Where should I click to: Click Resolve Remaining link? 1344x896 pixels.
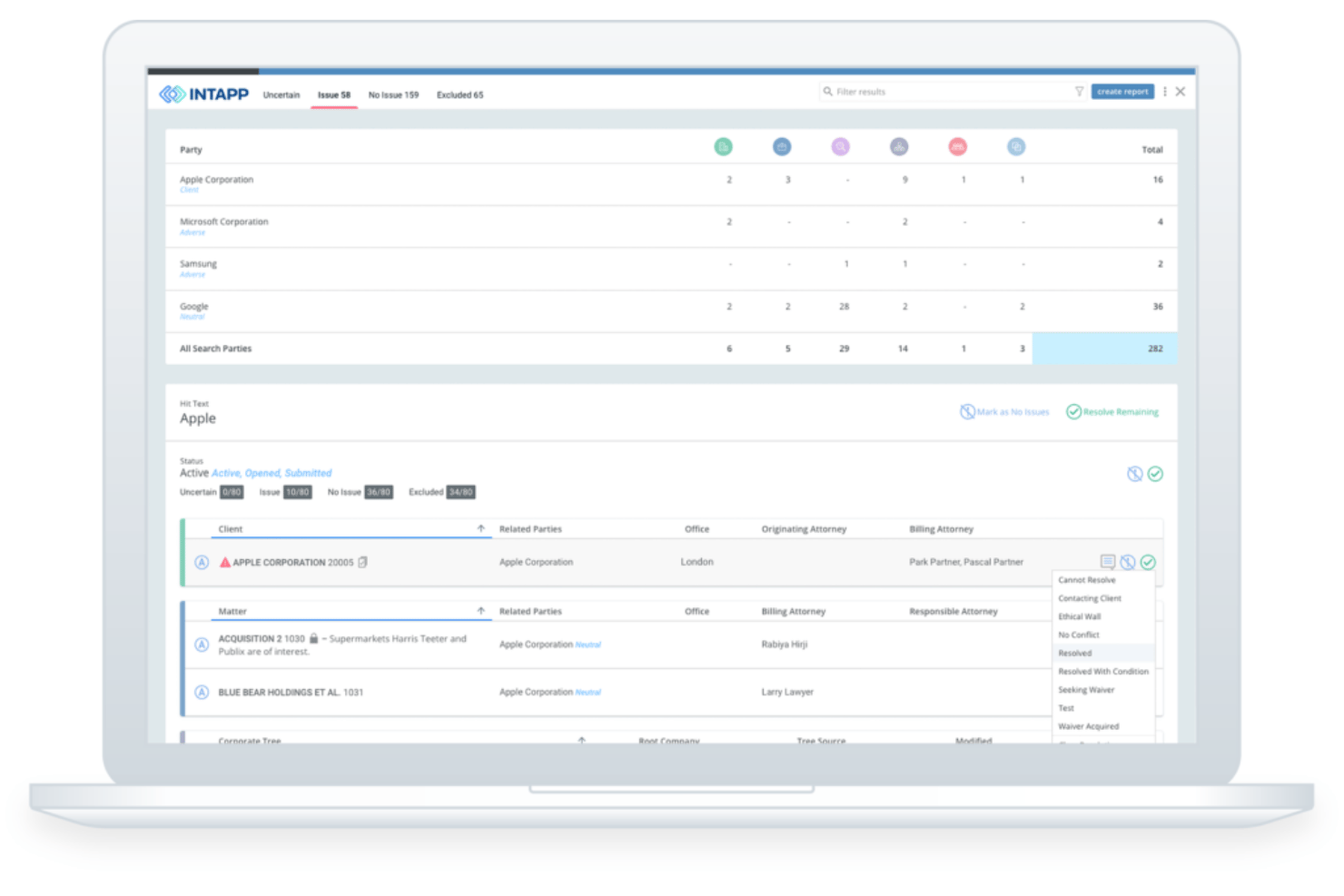click(1112, 412)
